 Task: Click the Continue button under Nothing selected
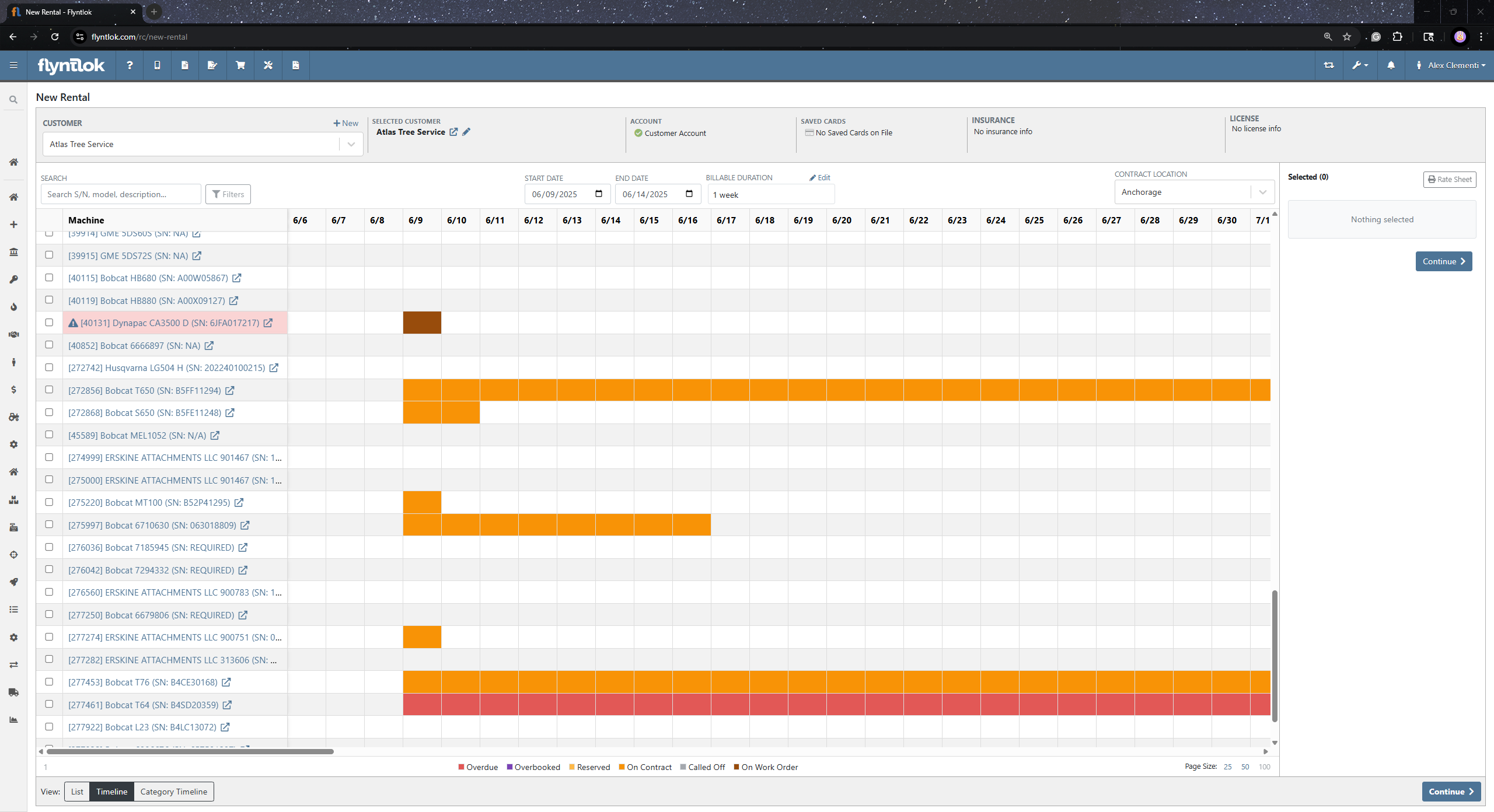tap(1444, 261)
